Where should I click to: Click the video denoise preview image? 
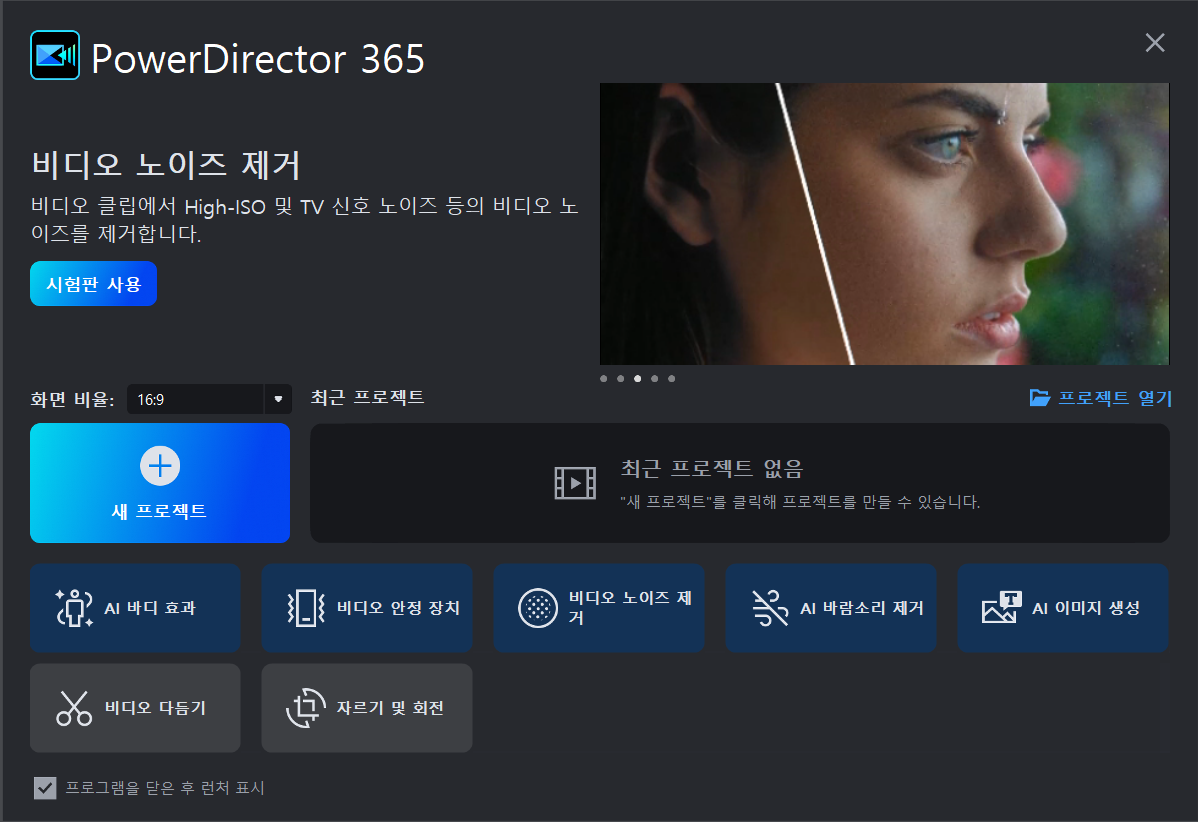click(x=884, y=224)
